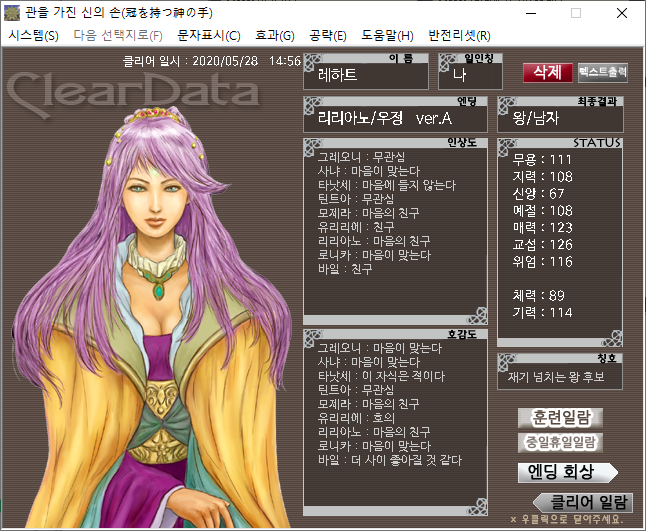Viewport: 646px width, 531px height.
Task: Click 인상도 row 틴트아 : 무관심
Action: coord(356,199)
